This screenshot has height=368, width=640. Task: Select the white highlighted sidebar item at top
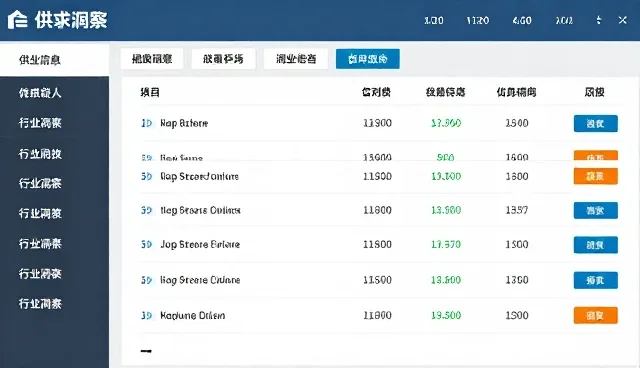click(54, 60)
